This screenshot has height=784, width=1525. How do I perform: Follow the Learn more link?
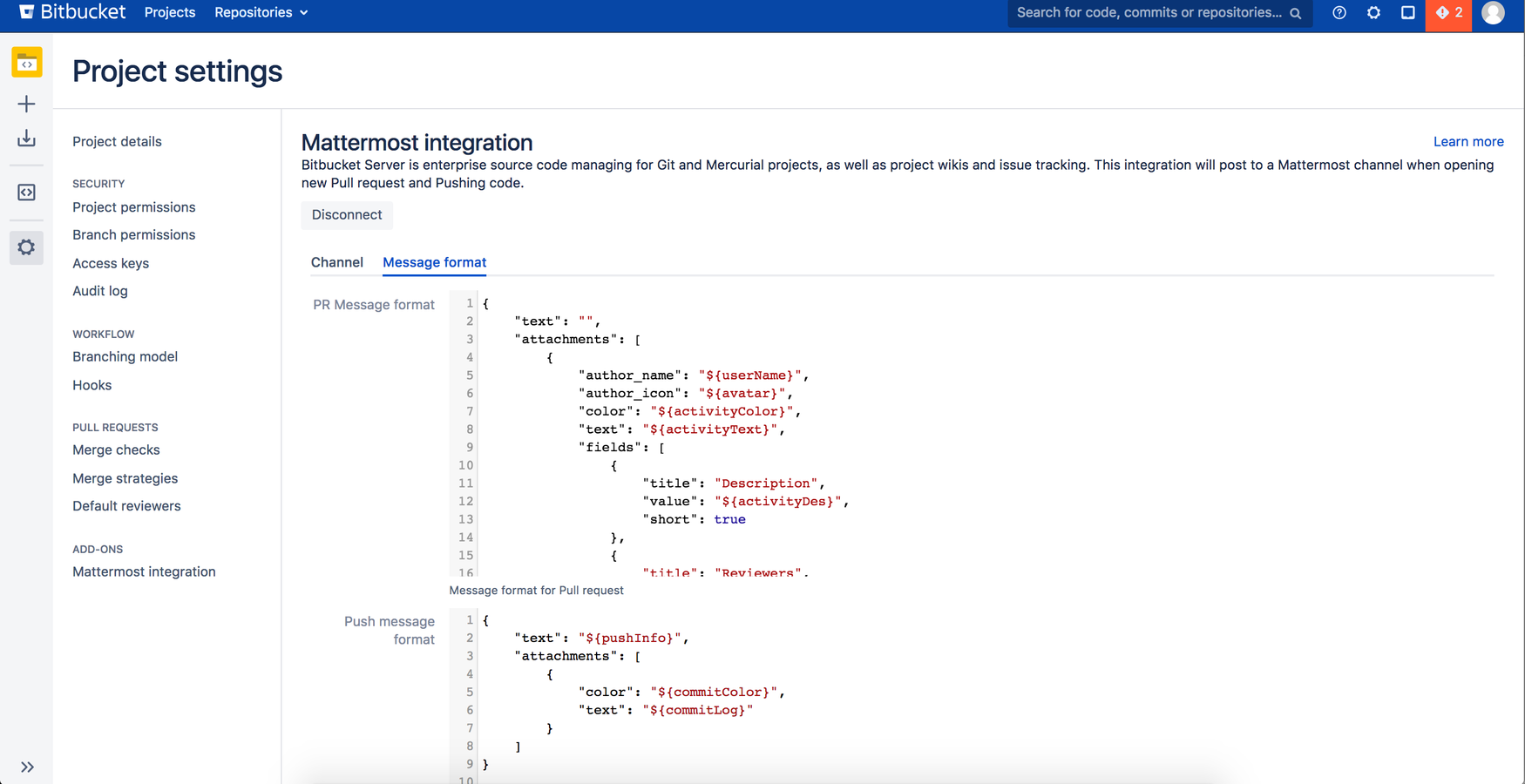pos(1468,141)
